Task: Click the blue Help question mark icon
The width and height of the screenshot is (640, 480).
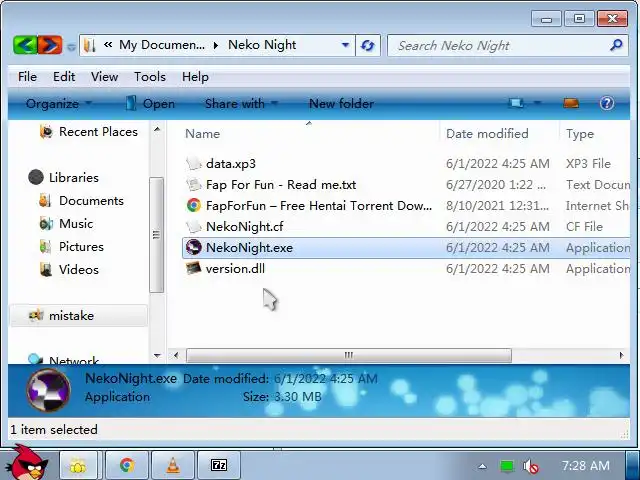Action: (607, 103)
